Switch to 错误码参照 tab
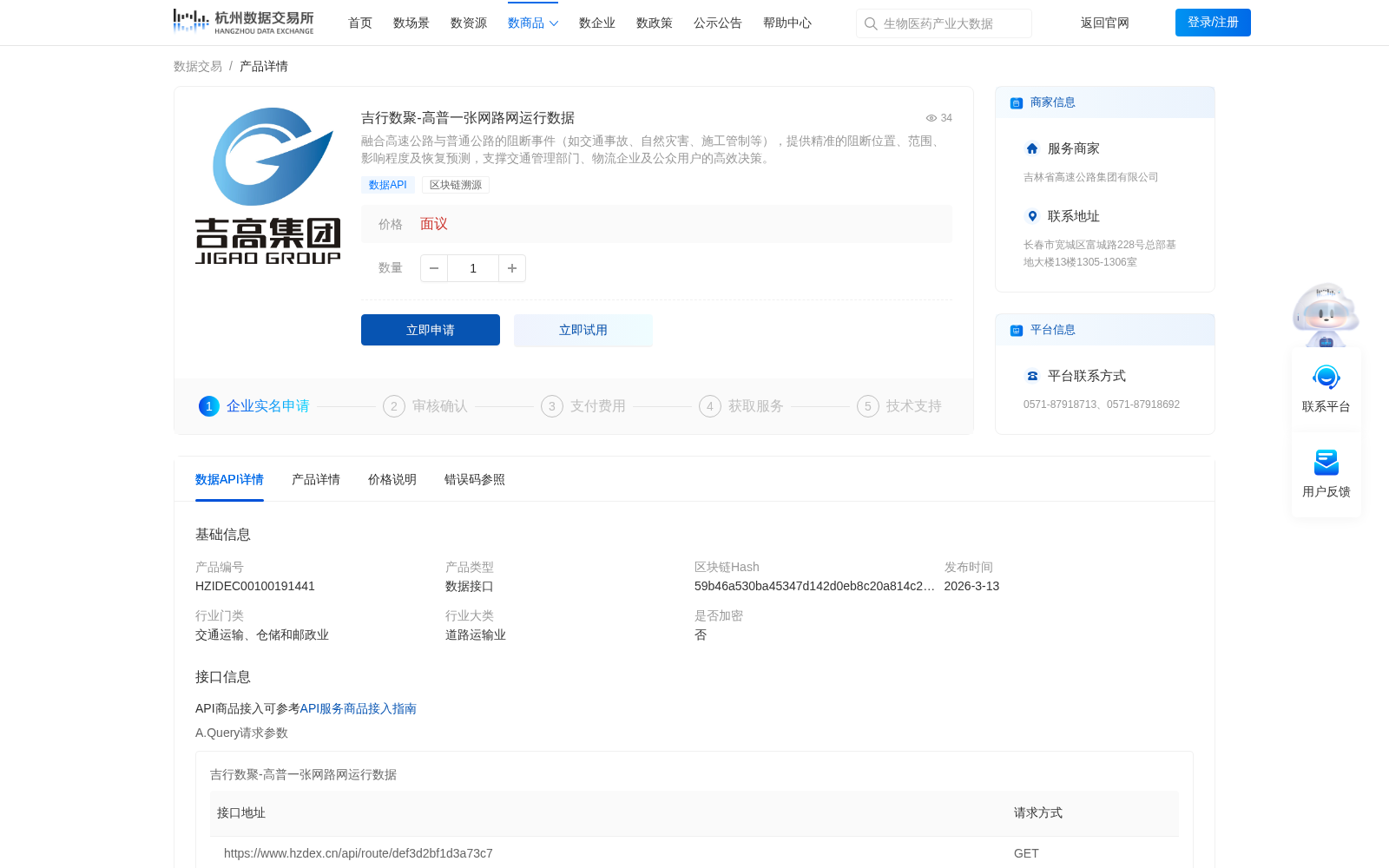The image size is (1389, 868). click(475, 479)
